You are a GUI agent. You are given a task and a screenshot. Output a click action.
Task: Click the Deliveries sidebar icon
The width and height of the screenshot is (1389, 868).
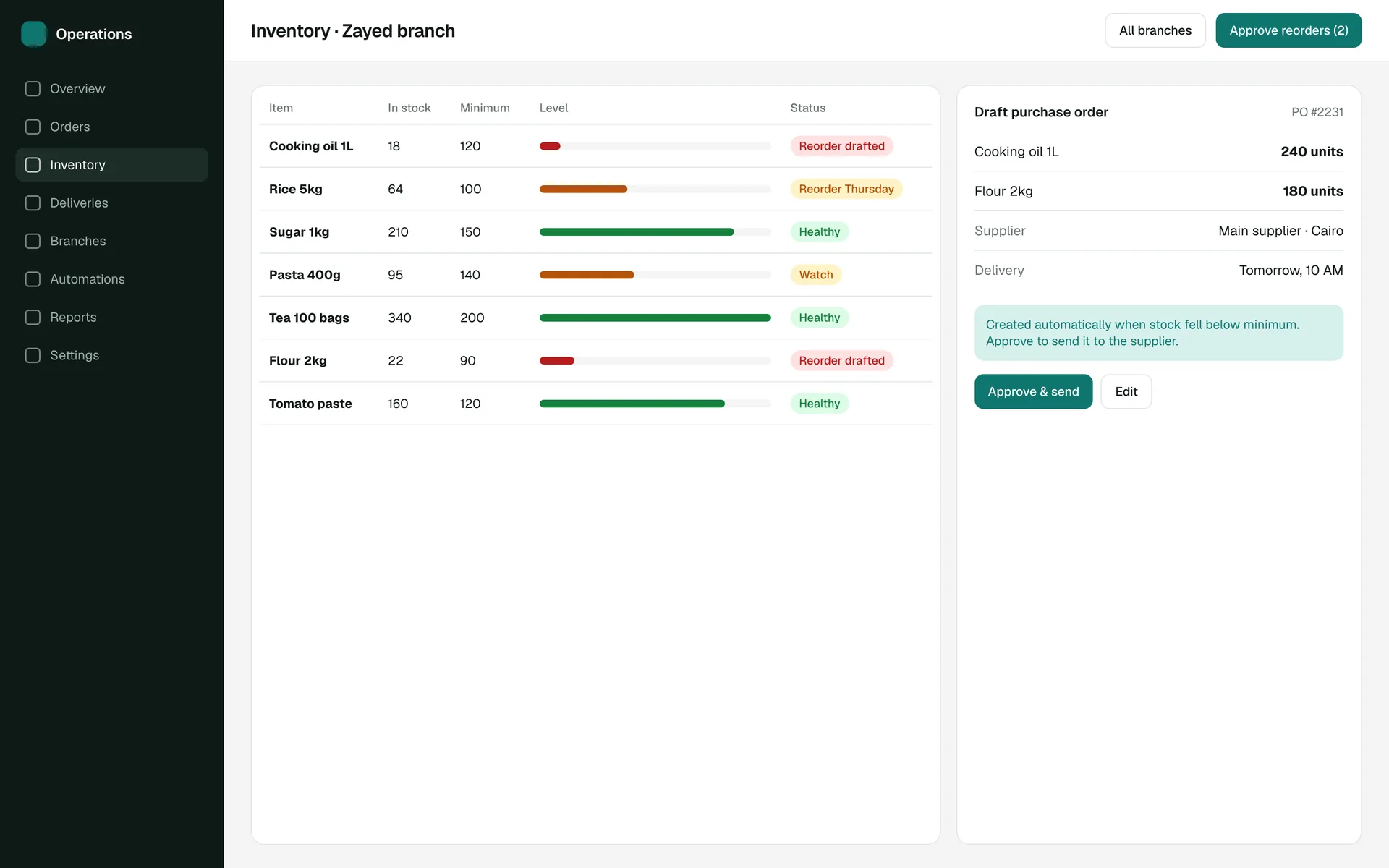33,203
